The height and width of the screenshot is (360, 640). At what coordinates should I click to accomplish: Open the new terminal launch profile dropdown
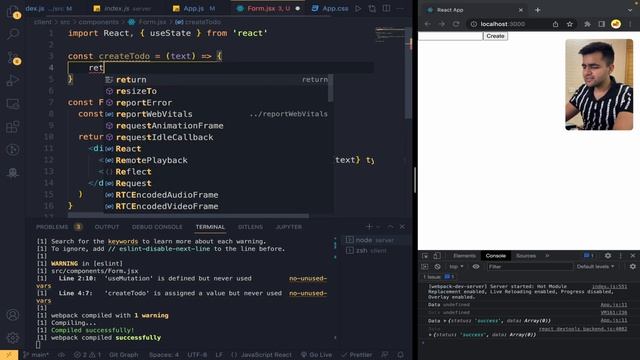click(x=378, y=227)
